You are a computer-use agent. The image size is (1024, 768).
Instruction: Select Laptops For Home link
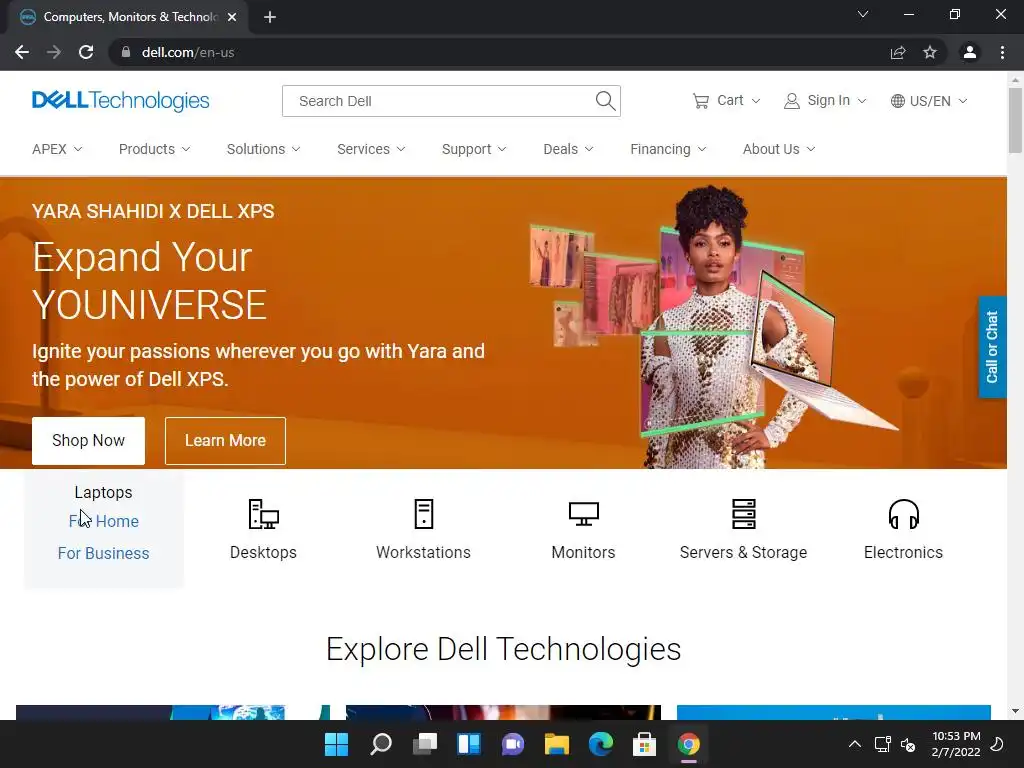click(104, 521)
